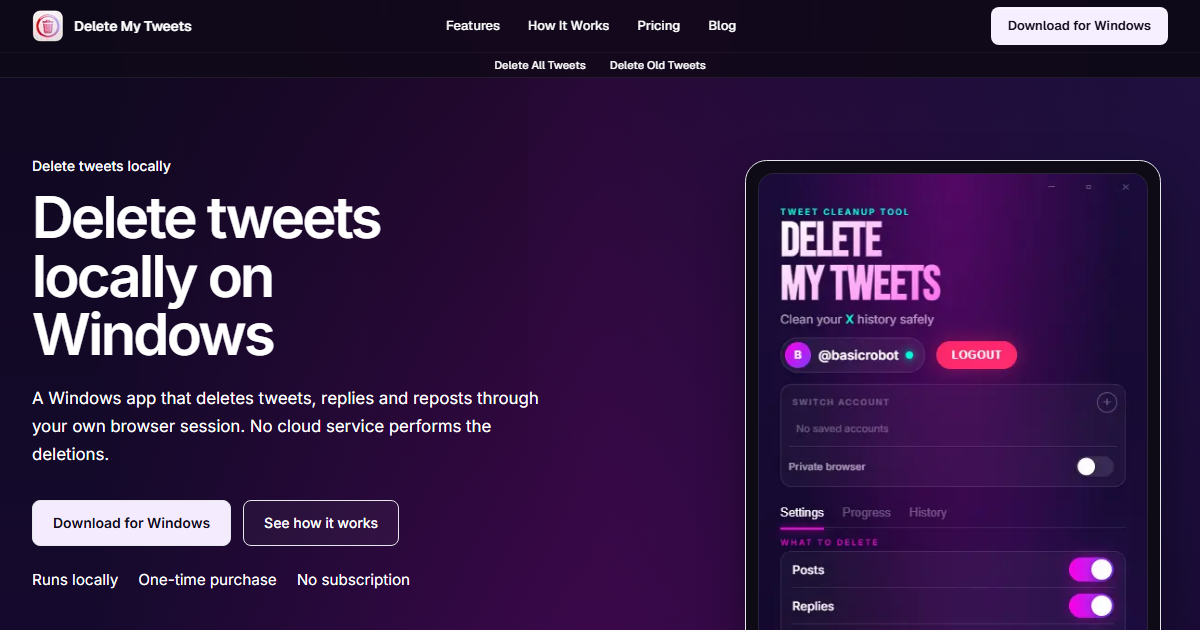
Task: Click the Clean your X history safely text
Action: coord(857,319)
